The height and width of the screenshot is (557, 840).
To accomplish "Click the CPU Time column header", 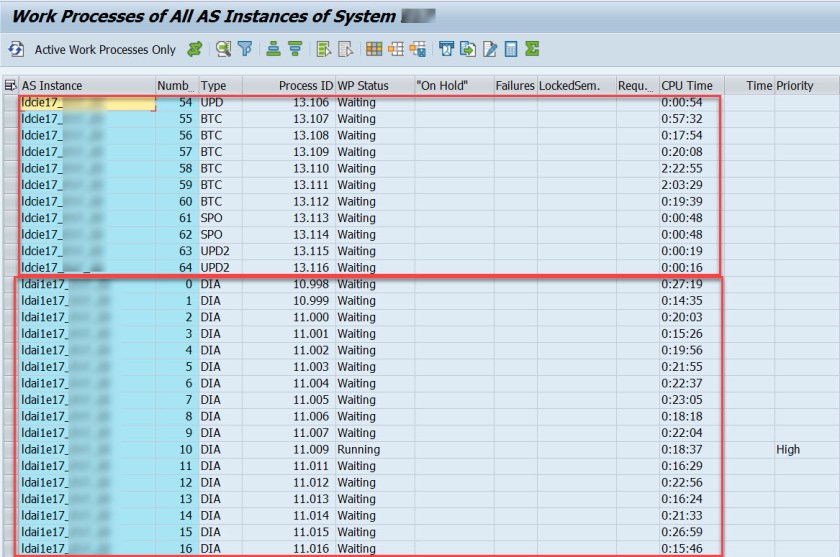I will point(687,86).
